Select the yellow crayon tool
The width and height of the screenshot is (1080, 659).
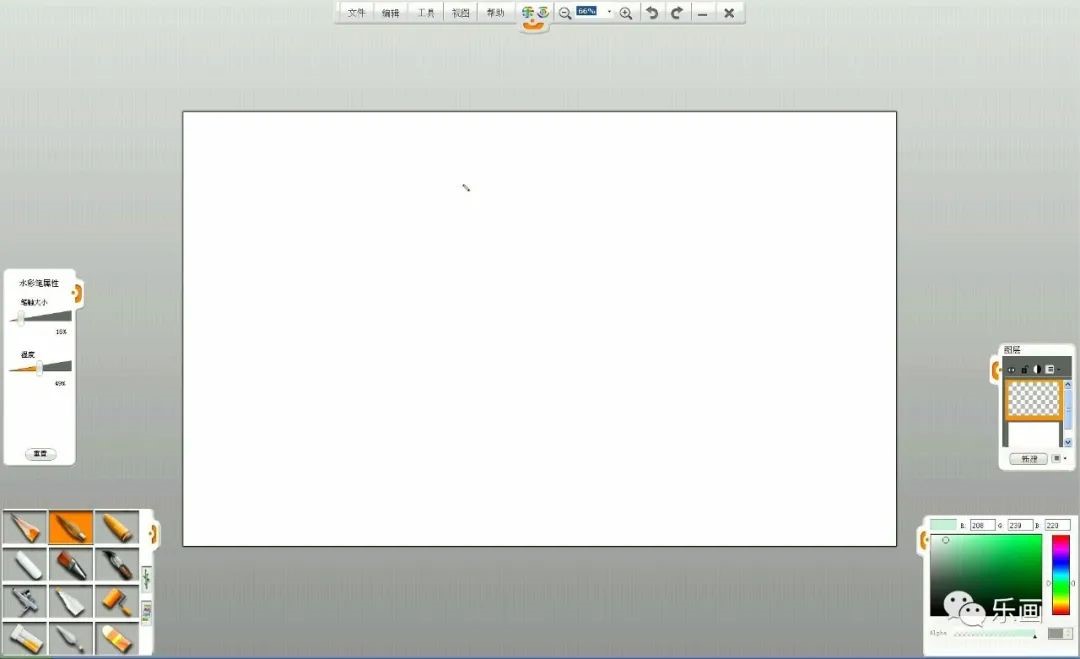(x=117, y=527)
